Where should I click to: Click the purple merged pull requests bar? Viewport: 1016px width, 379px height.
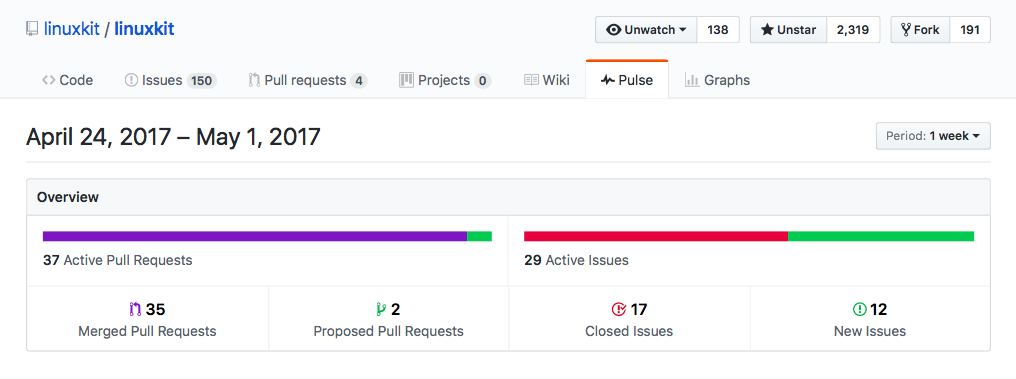click(x=255, y=236)
